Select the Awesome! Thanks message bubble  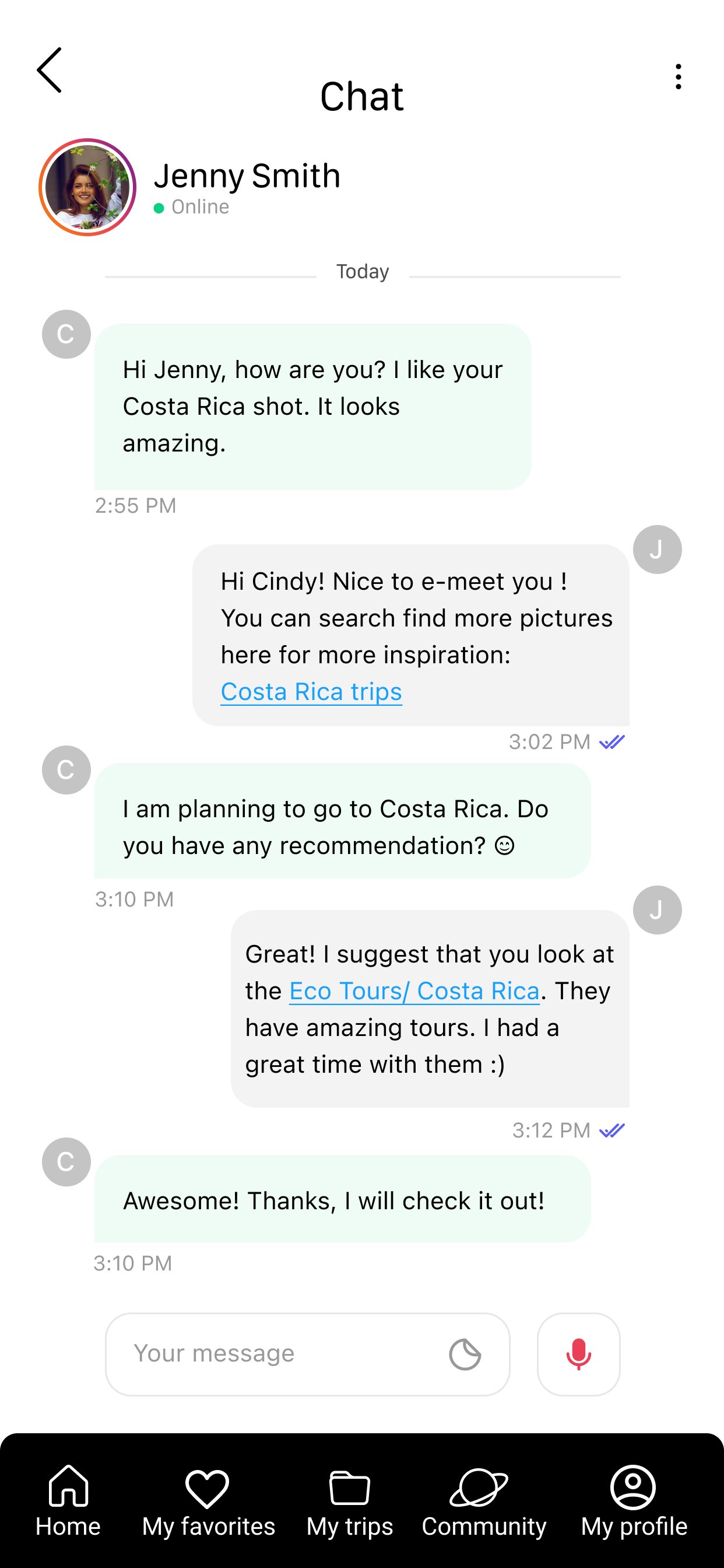tap(343, 1199)
